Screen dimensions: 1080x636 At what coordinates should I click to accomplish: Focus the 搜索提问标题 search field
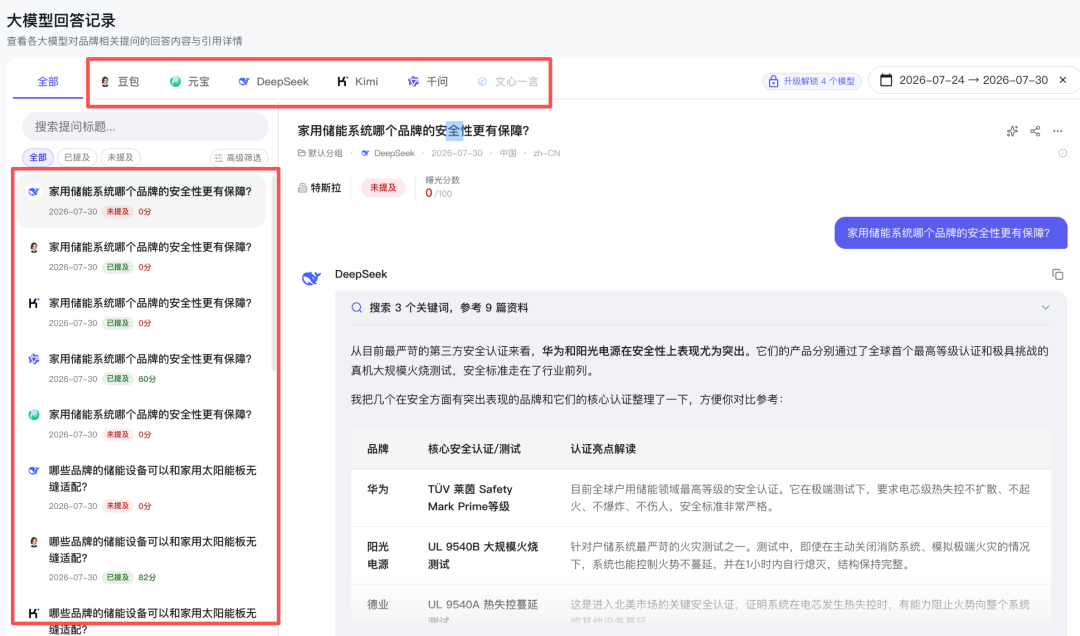pyautogui.click(x=145, y=127)
